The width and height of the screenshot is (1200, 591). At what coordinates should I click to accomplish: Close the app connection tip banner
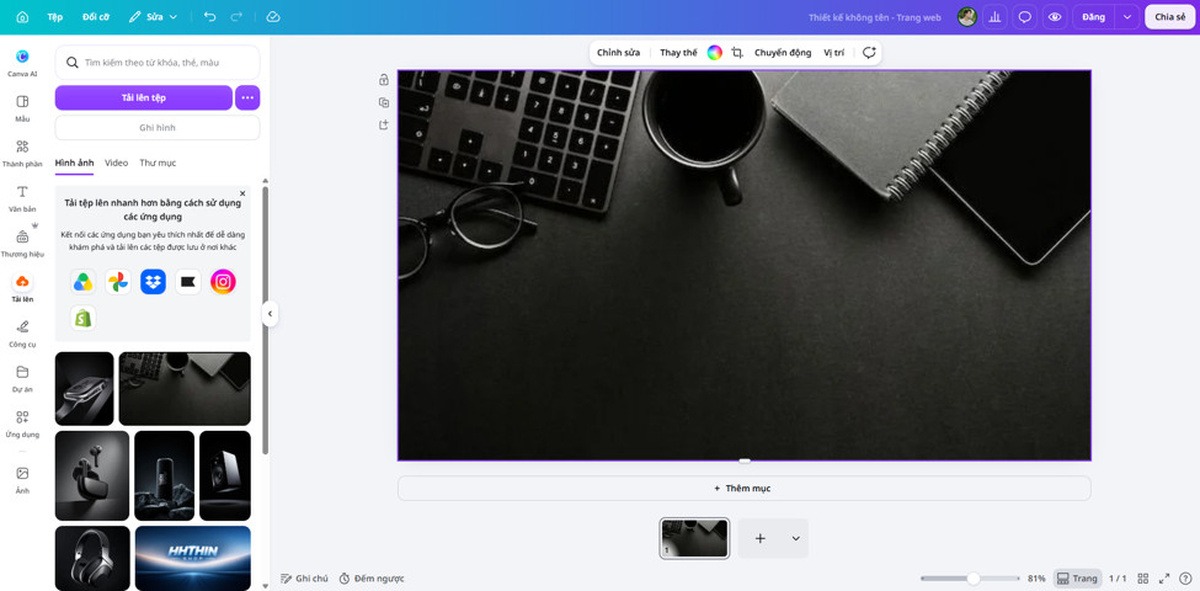tap(242, 193)
